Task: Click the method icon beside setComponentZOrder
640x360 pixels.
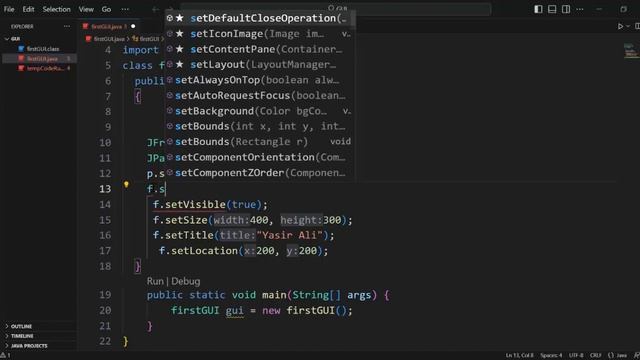Action: pos(170,173)
